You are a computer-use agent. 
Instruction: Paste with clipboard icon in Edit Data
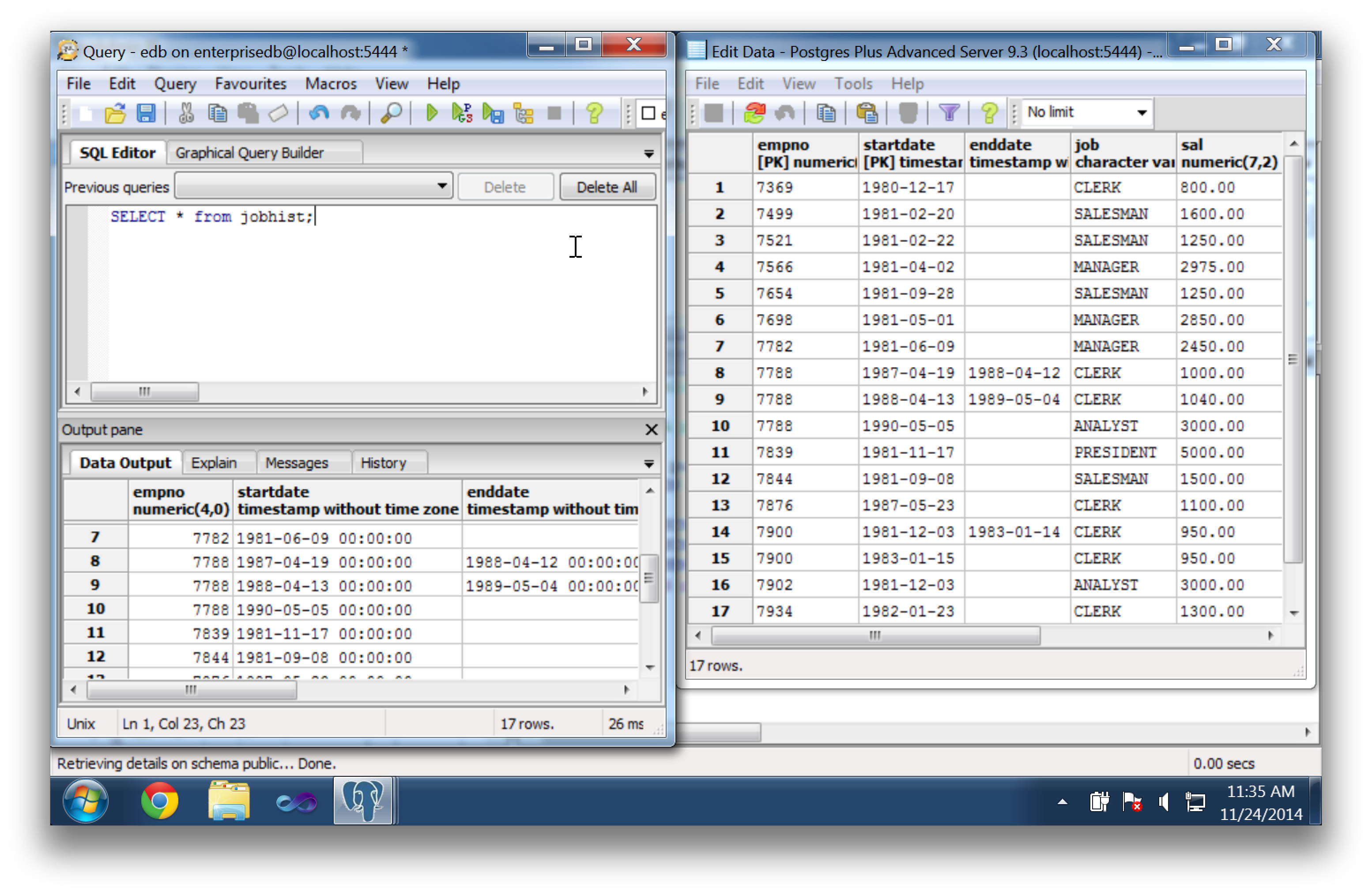(x=867, y=113)
